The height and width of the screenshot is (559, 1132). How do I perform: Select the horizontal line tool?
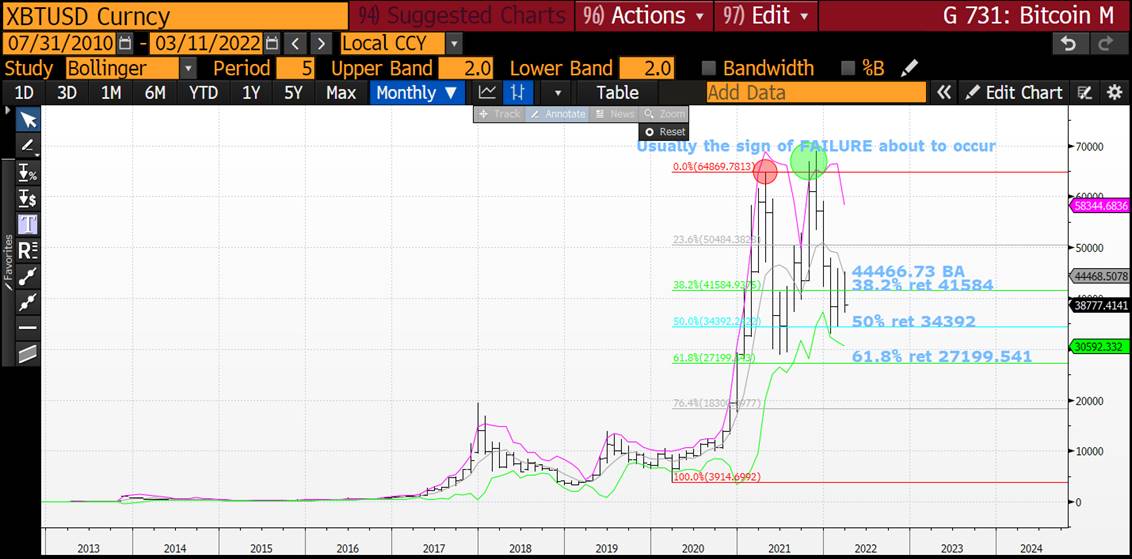tap(28, 328)
